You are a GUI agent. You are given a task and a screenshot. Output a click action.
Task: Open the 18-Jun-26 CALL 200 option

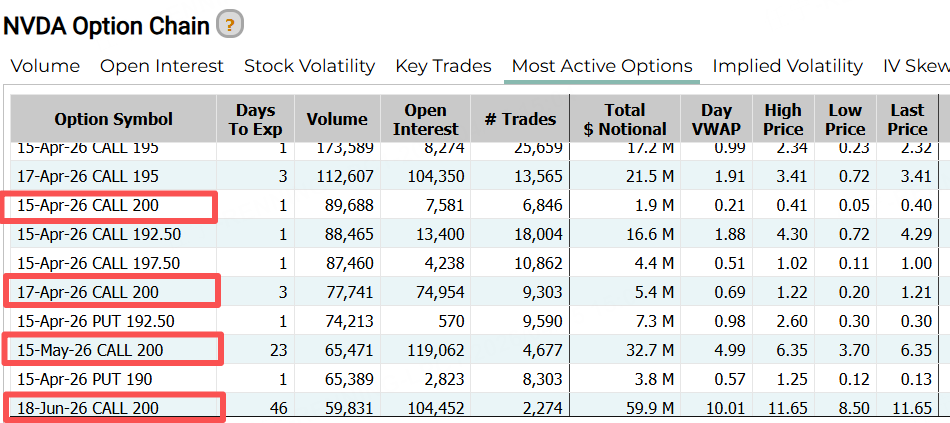[x=88, y=408]
